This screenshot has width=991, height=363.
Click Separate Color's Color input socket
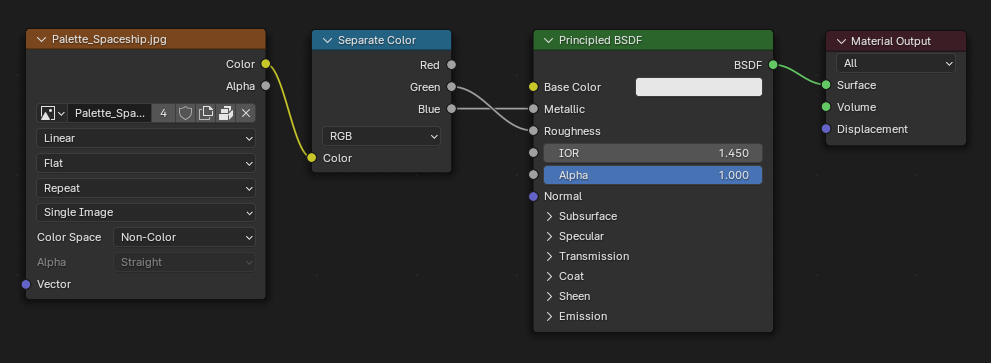coord(312,158)
